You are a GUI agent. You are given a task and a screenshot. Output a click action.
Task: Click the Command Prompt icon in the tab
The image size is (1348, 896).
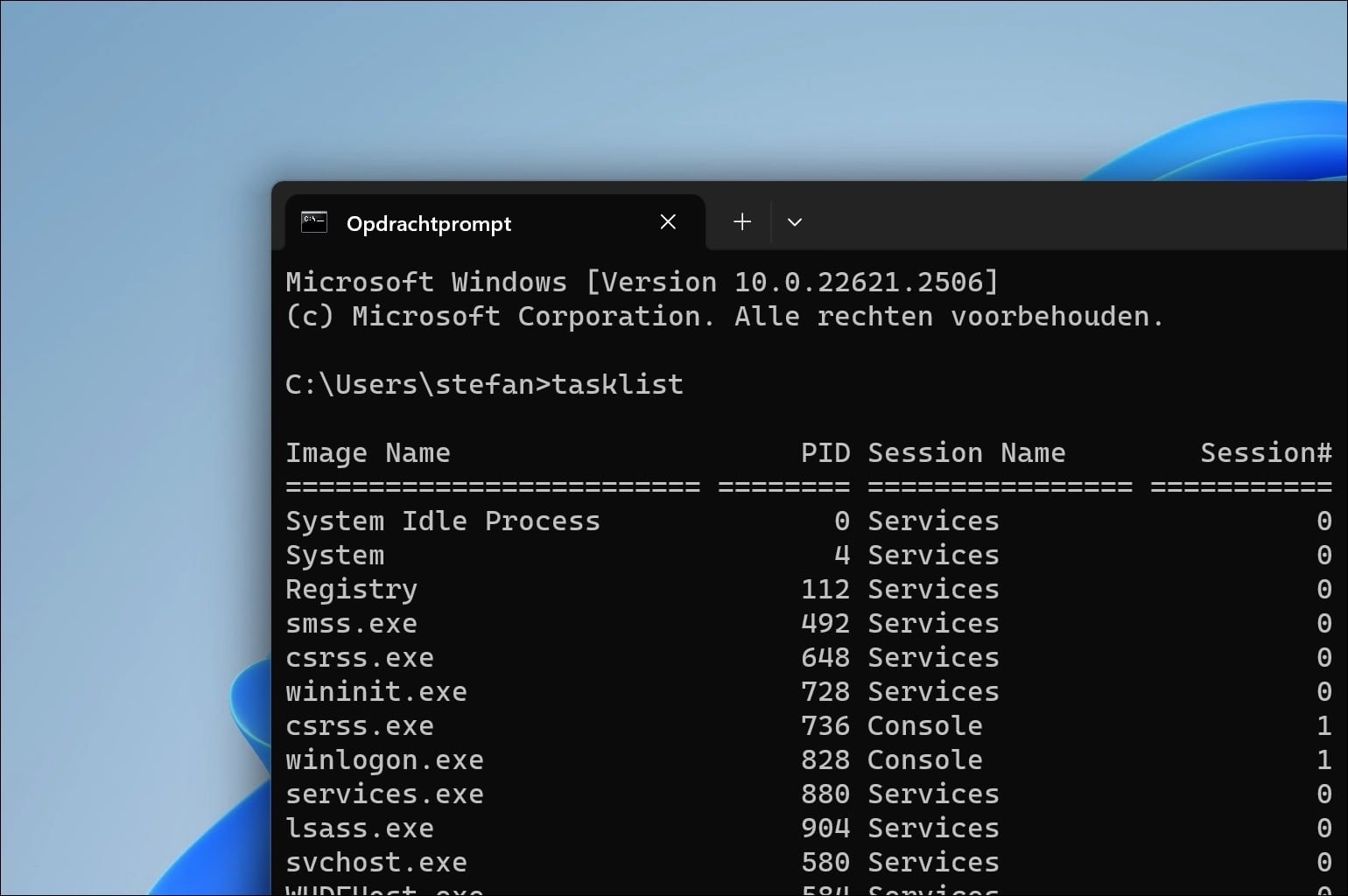click(x=313, y=222)
